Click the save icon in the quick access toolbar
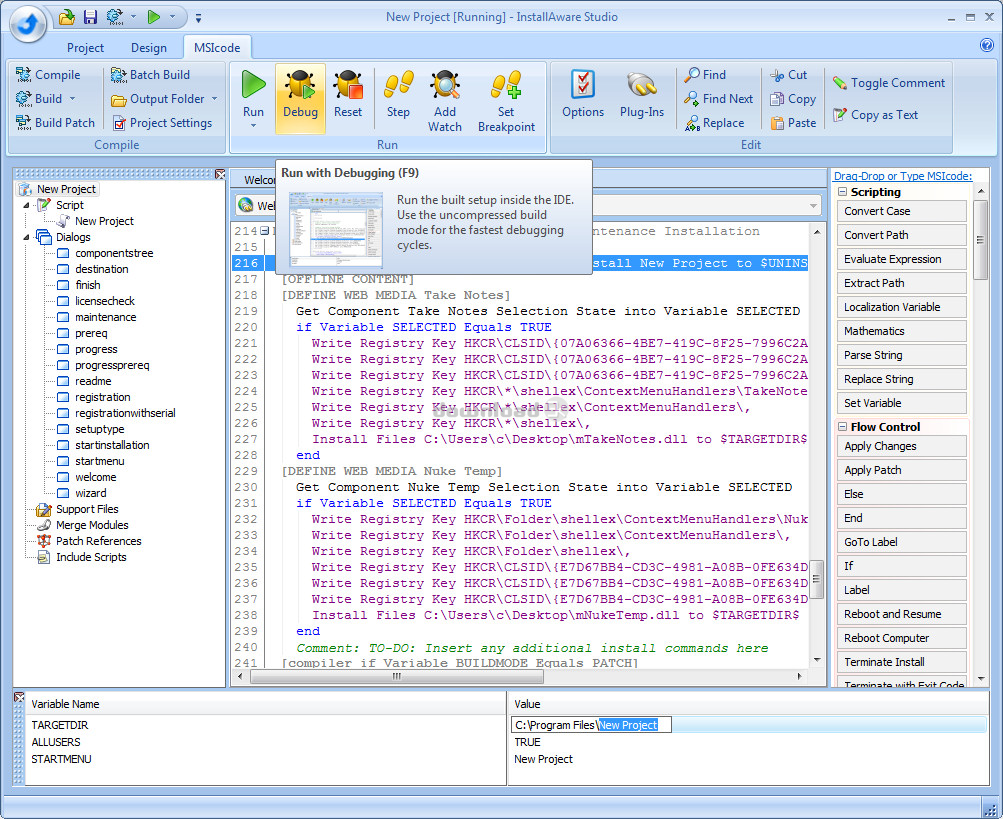1003x819 pixels. [90, 17]
